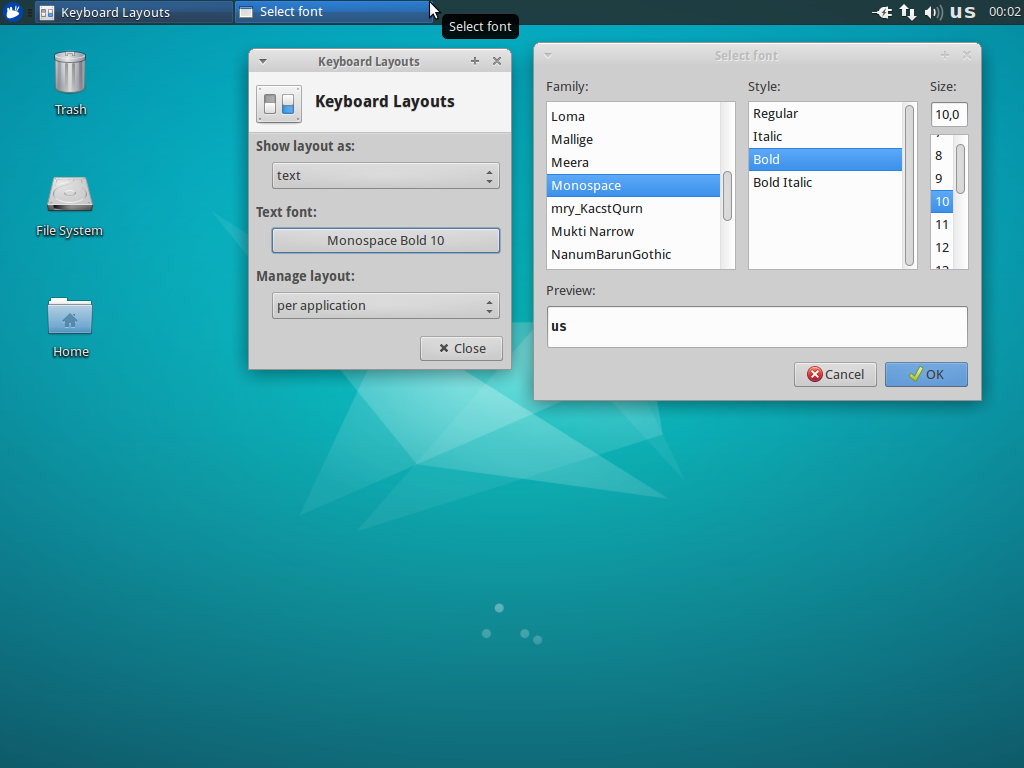Click the font Size input field
This screenshot has width=1024, height=768.
(x=948, y=114)
